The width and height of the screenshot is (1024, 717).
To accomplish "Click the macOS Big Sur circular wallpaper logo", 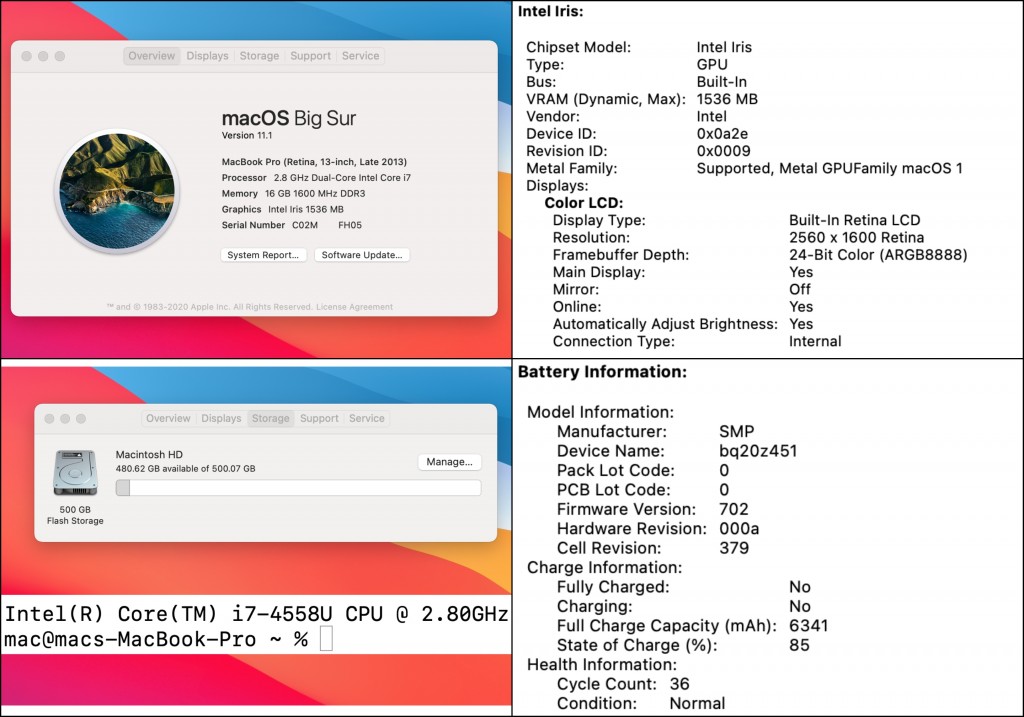I will [x=118, y=191].
